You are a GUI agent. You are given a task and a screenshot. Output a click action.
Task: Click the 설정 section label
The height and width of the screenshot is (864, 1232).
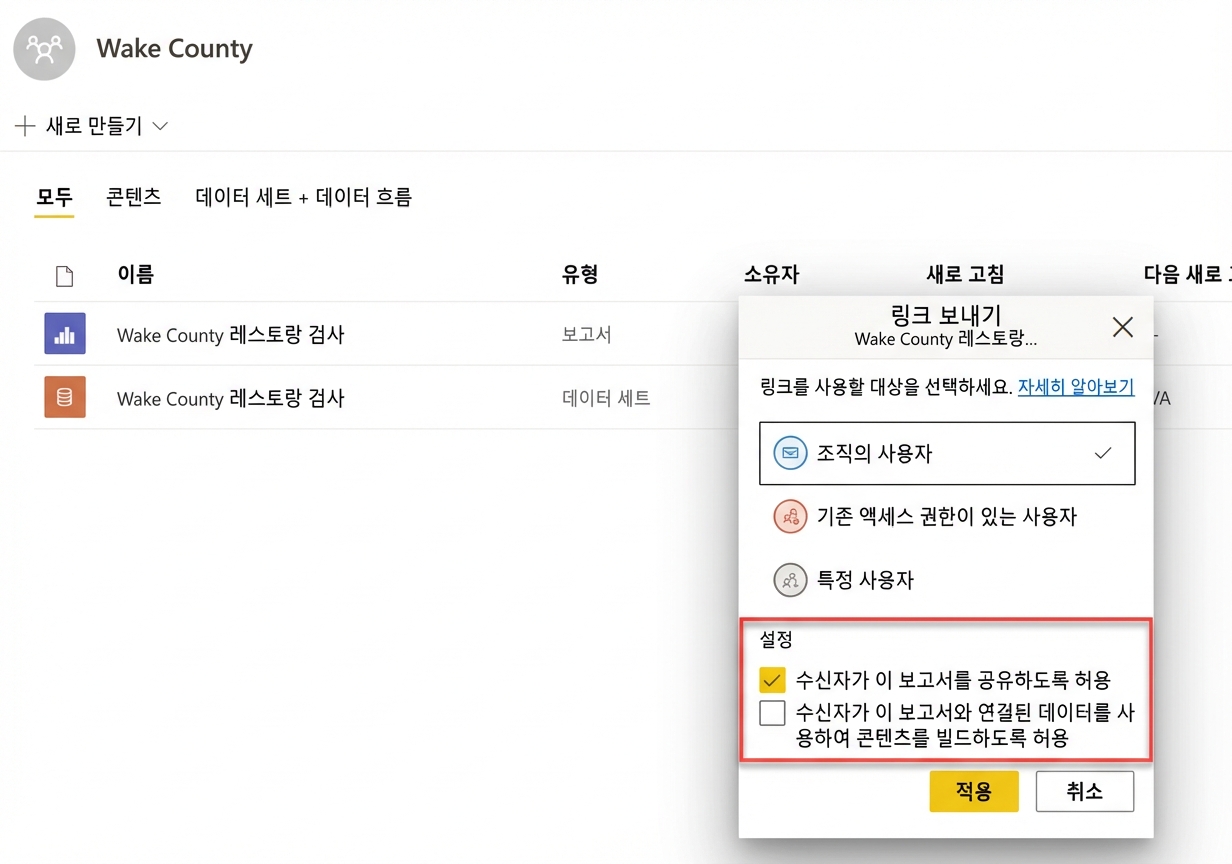point(776,639)
